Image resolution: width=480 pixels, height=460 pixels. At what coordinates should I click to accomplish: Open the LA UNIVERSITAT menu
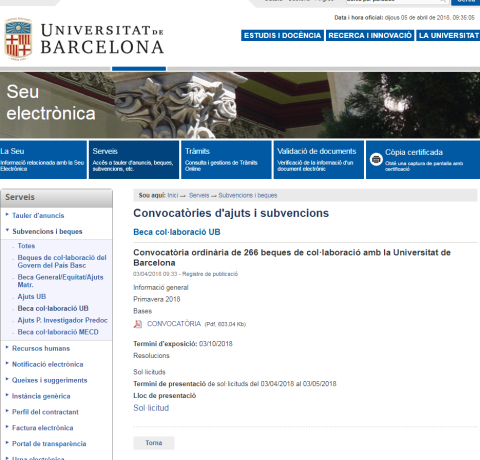coord(448,35)
